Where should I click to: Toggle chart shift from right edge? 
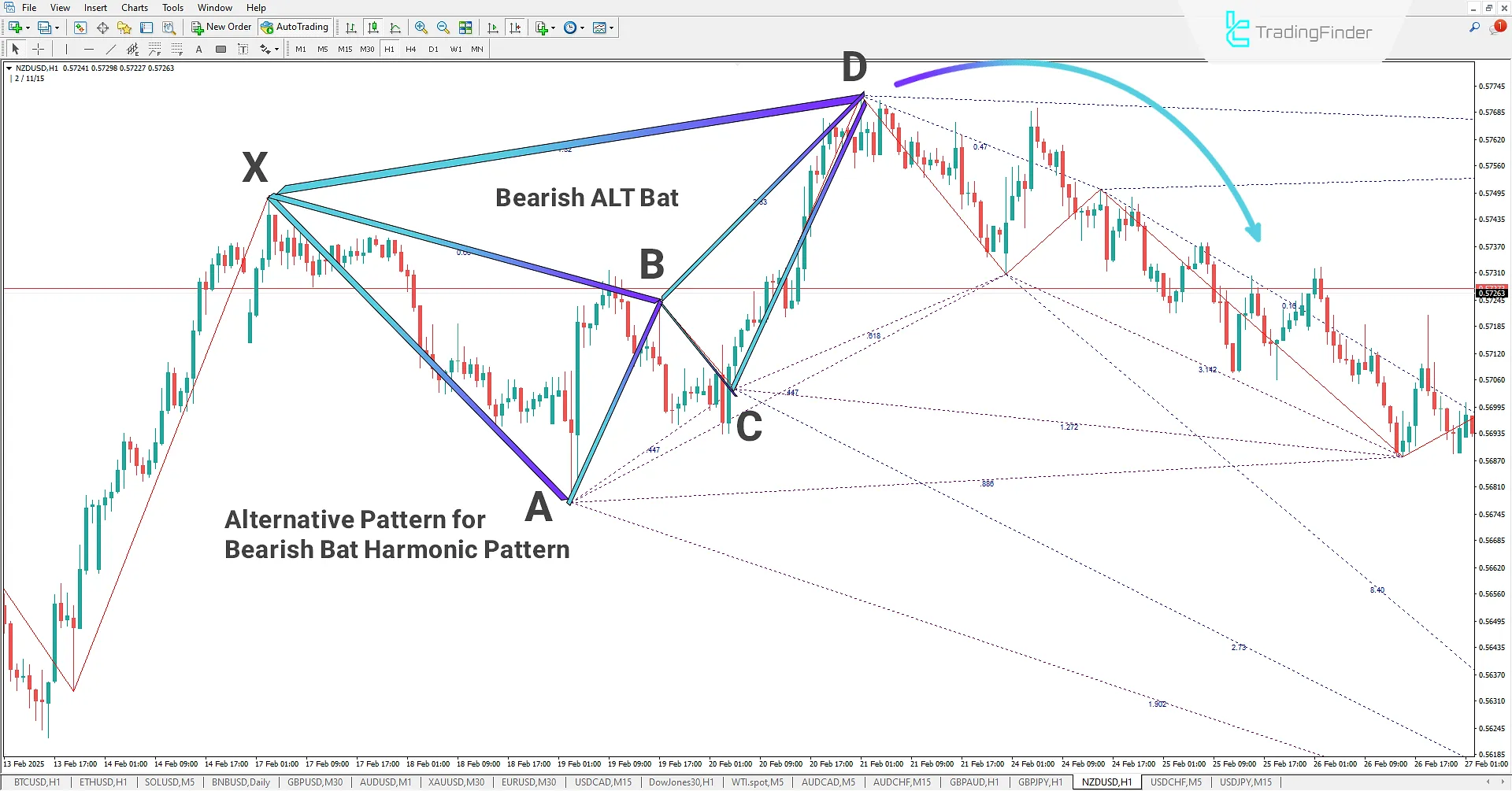click(515, 28)
